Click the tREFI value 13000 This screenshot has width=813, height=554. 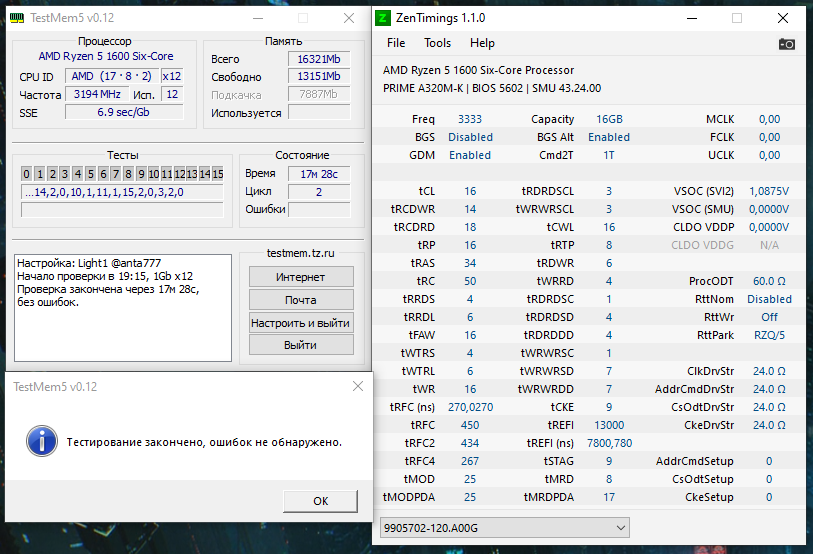[609, 425]
